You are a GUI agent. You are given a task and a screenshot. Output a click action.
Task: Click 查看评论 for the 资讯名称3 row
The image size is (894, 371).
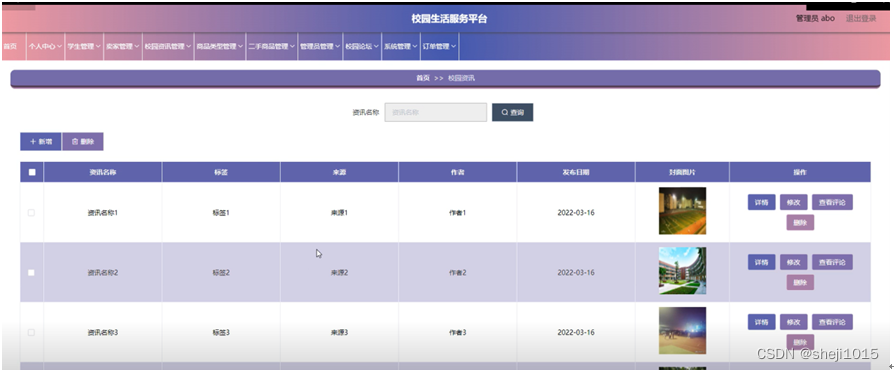[832, 322]
